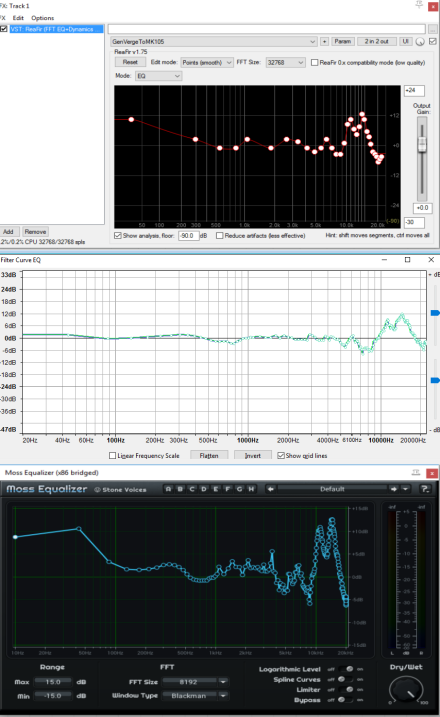Click the Dry/Wet knob
The width and height of the screenshot is (440, 717).
[406, 690]
